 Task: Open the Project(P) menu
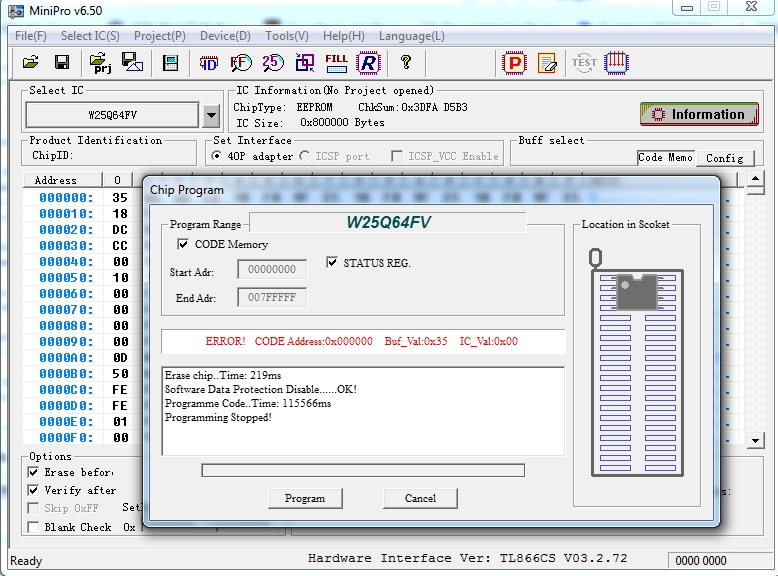159,36
